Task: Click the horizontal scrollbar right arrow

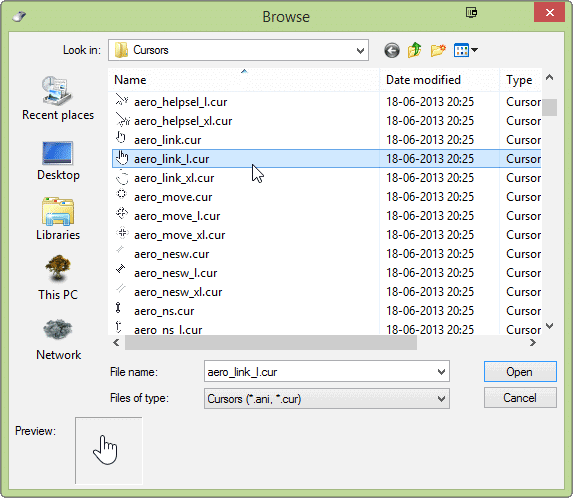Action: (533, 343)
